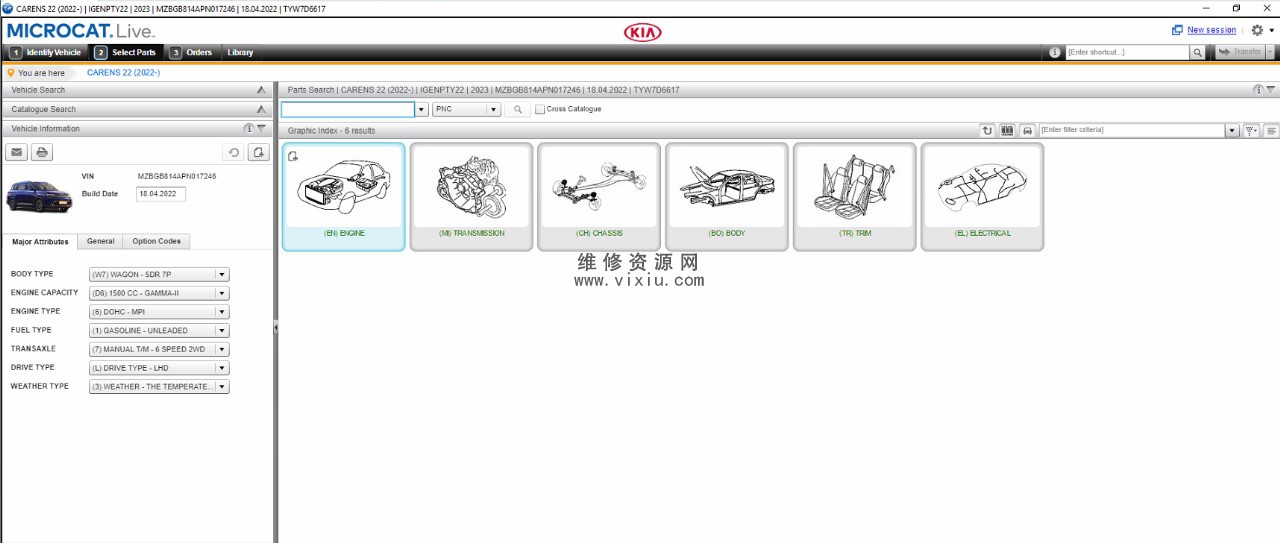Image resolution: width=1280 pixels, height=543 pixels.
Task: Collapse the left panel with the splitter arrow
Action: (x=275, y=328)
